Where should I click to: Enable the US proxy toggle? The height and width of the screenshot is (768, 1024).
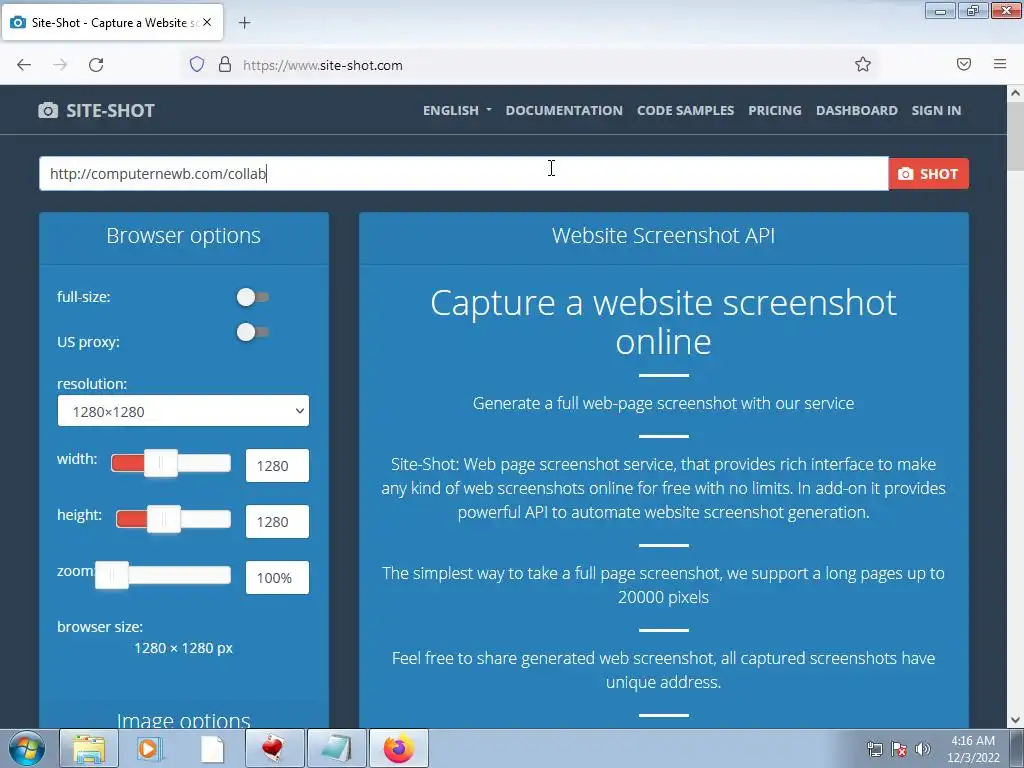[253, 332]
